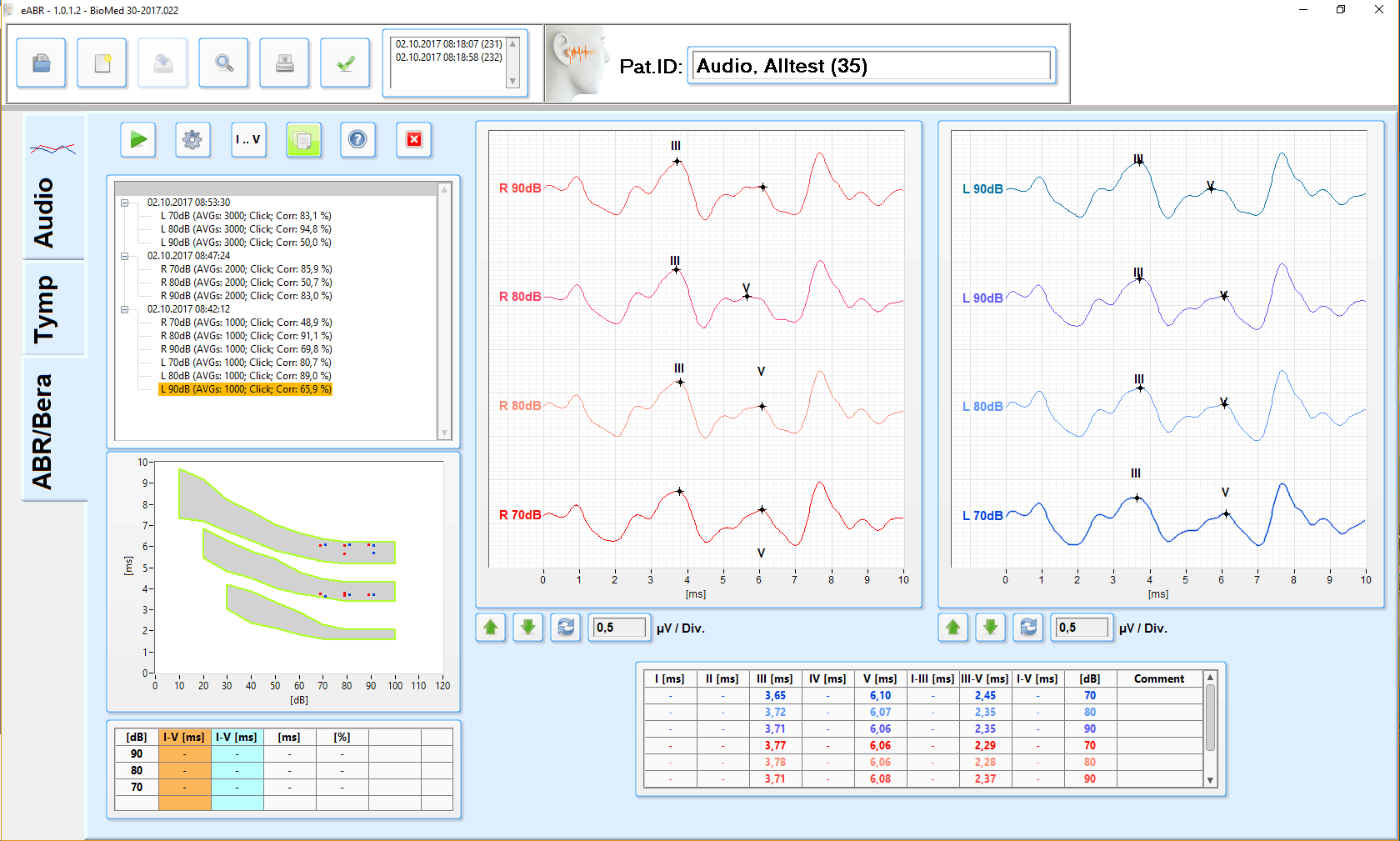This screenshot has height=841, width=1400.
Task: Select R 80dB AVGs 2000 measurement entry
Action: pyautogui.click(x=246, y=283)
